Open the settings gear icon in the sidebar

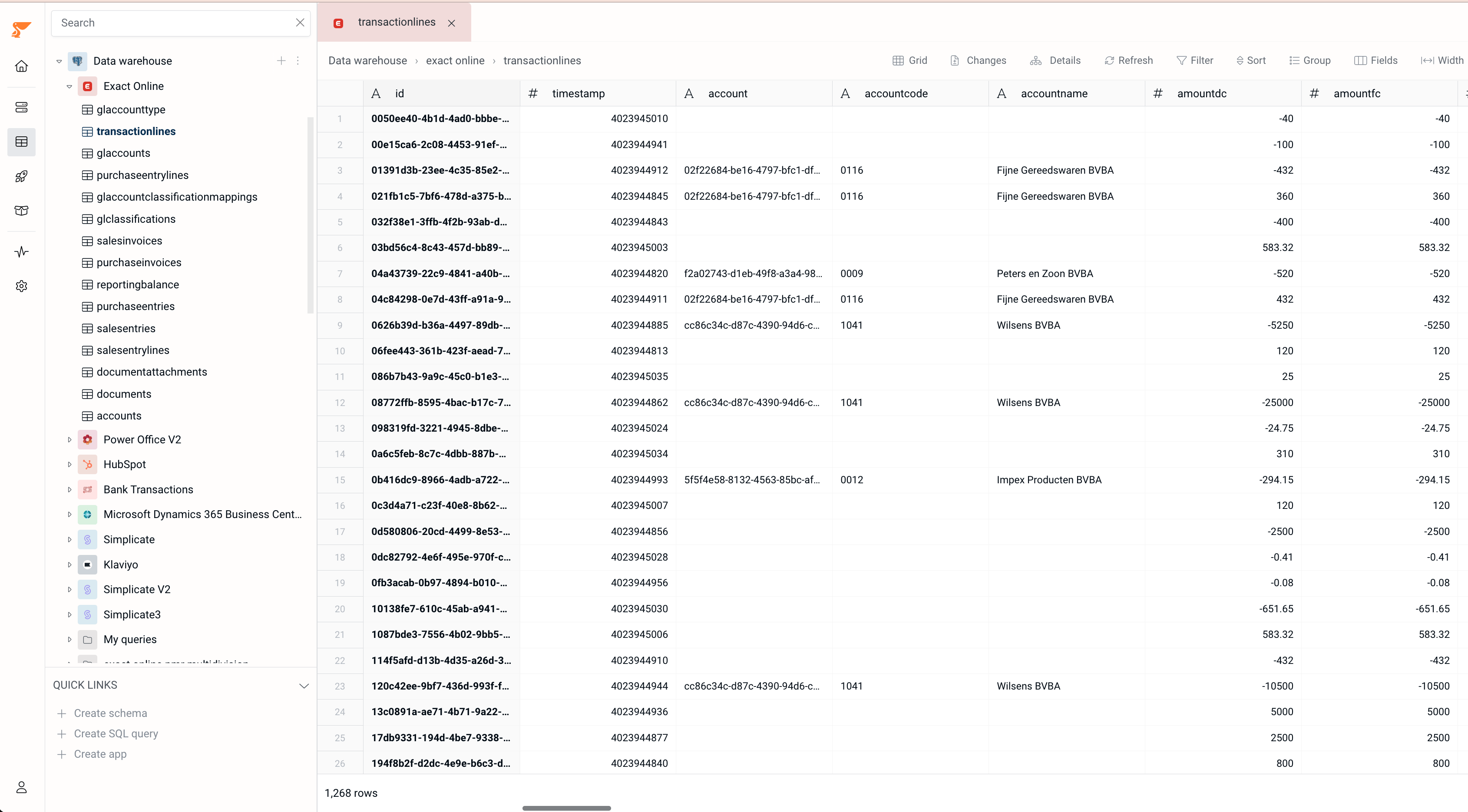coord(22,286)
